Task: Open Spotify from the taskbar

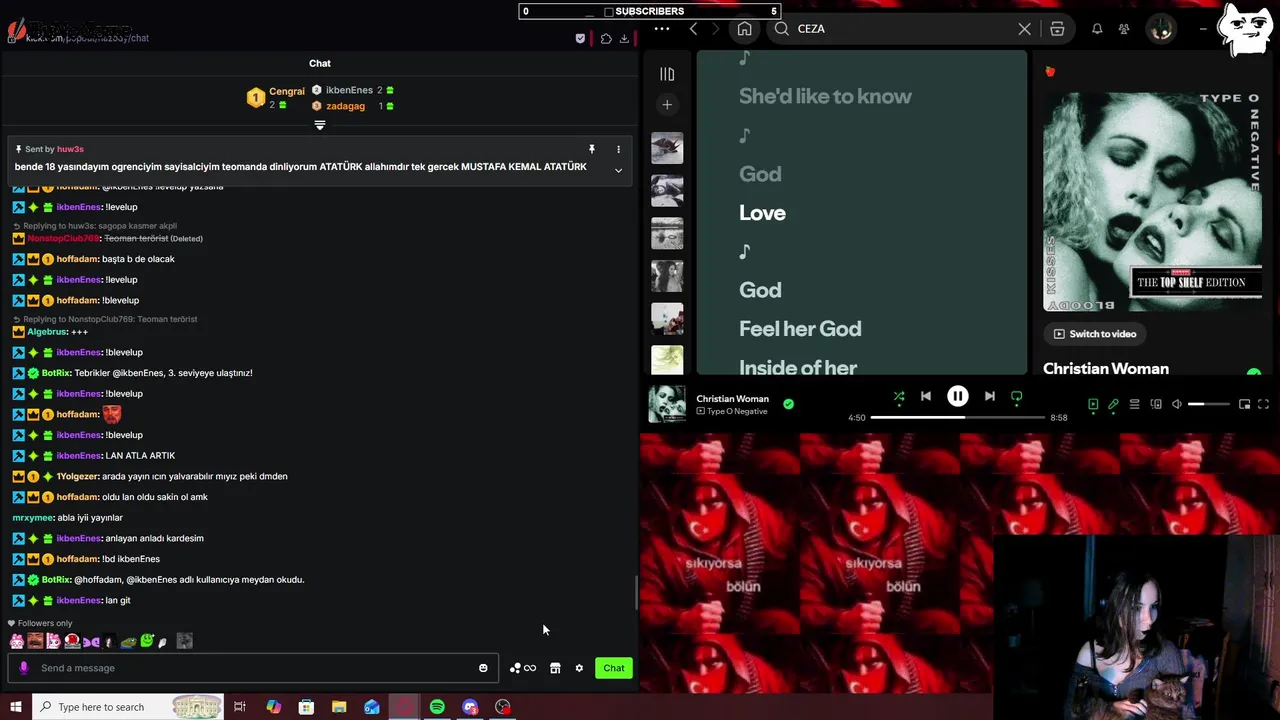Action: point(437,707)
